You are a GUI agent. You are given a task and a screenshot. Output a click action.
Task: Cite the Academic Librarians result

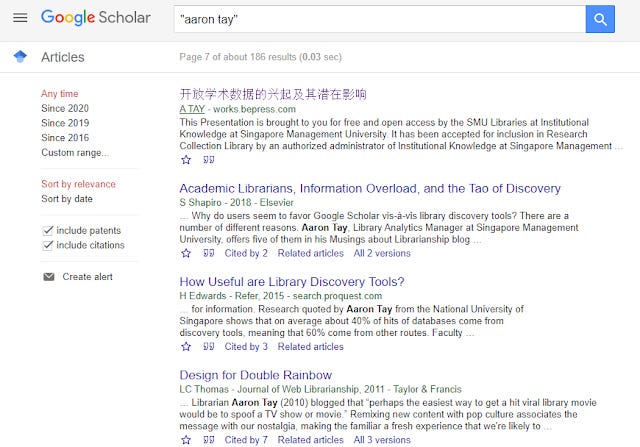[x=209, y=253]
